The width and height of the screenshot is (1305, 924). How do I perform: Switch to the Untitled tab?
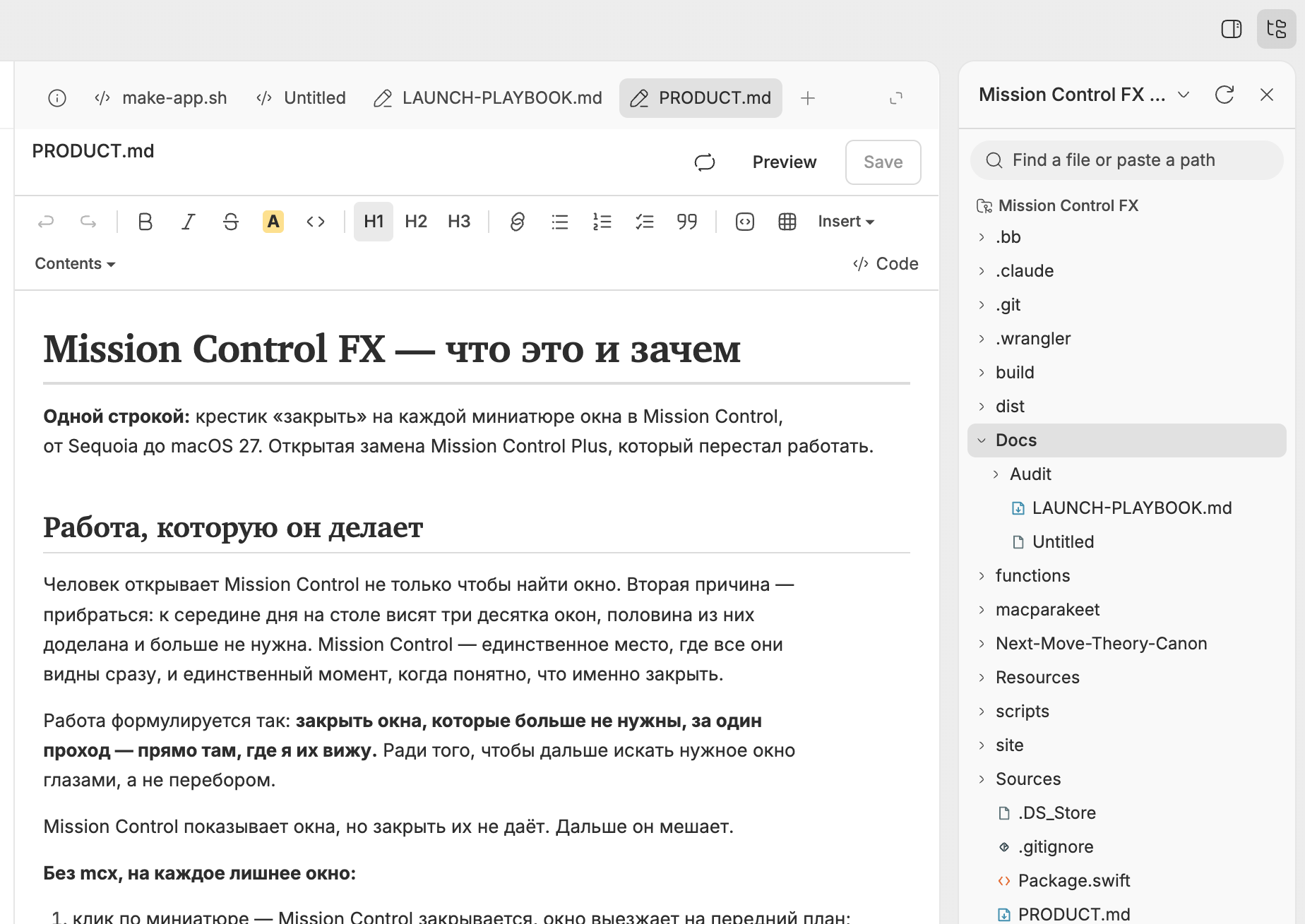(x=302, y=98)
